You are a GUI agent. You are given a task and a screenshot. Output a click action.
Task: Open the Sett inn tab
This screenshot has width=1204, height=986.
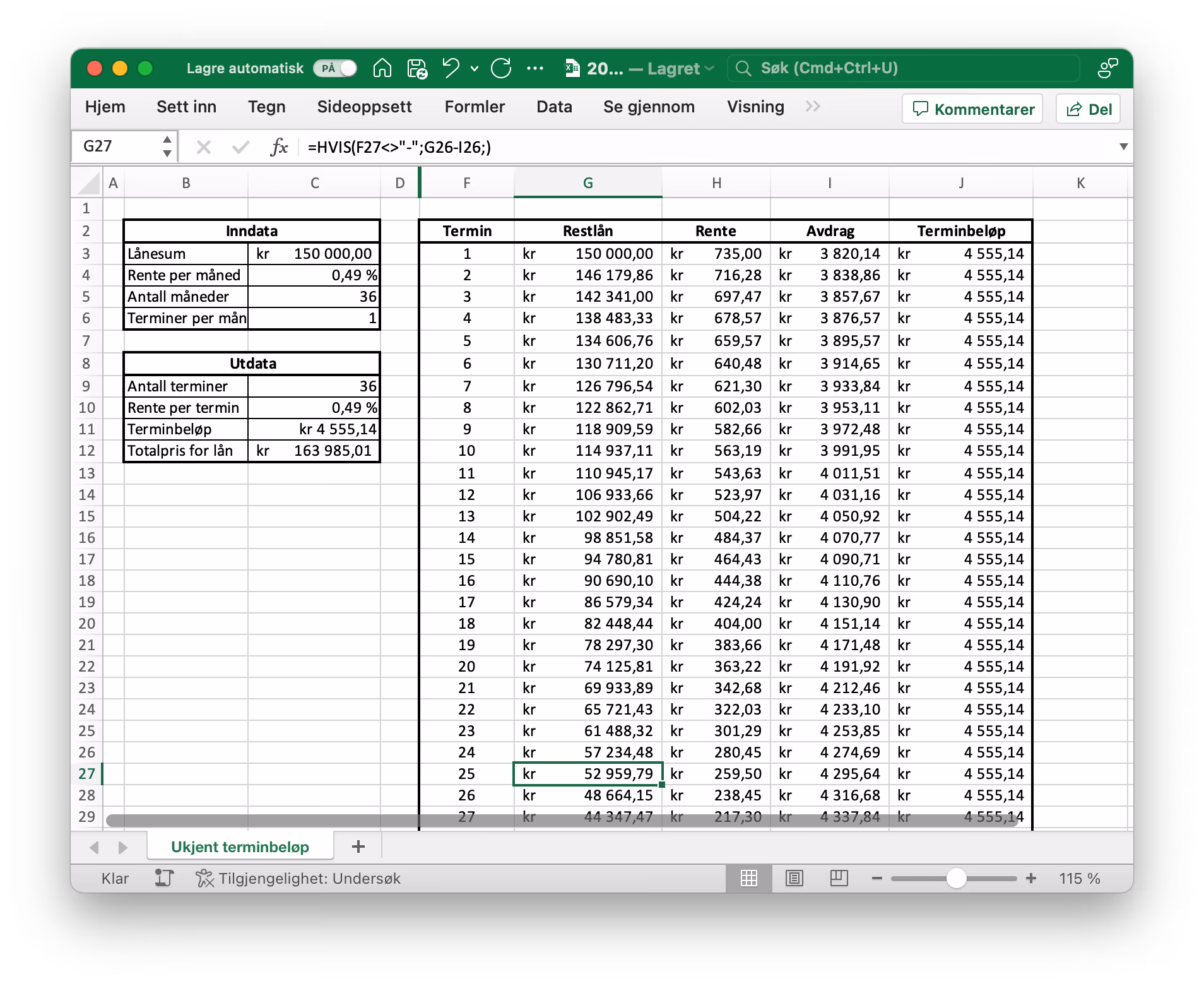point(186,107)
